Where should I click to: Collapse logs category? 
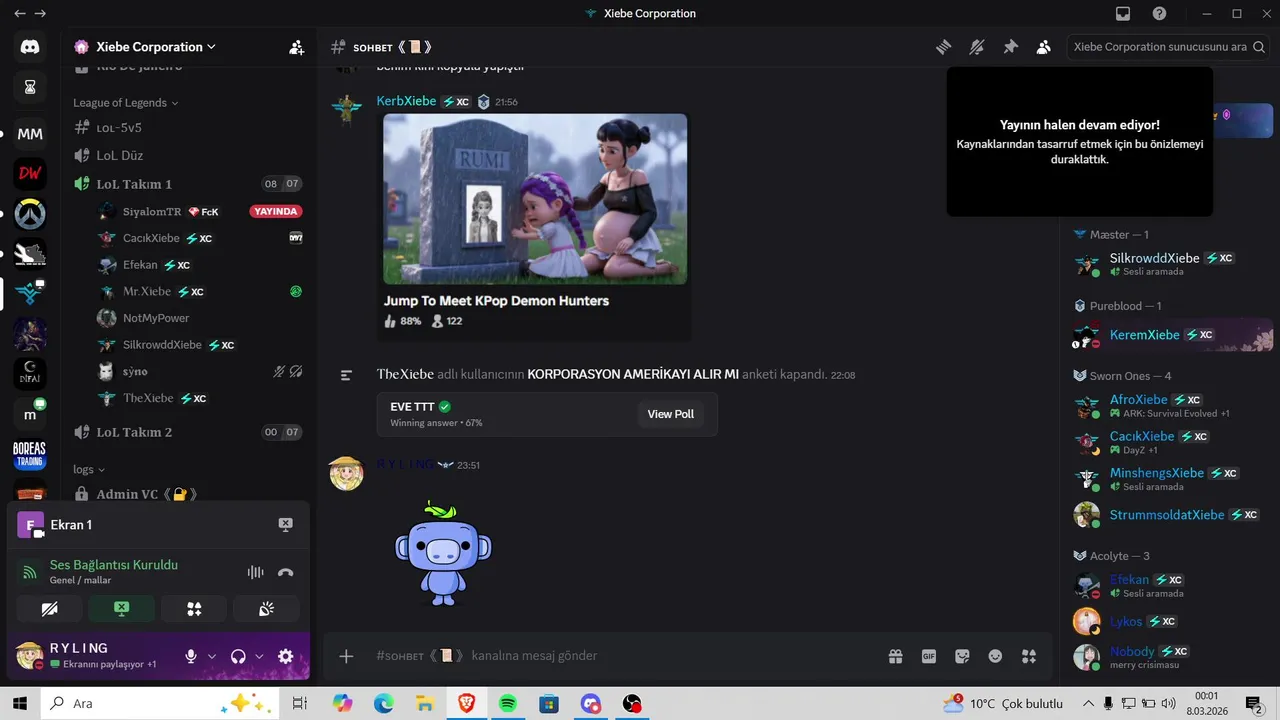pos(89,469)
